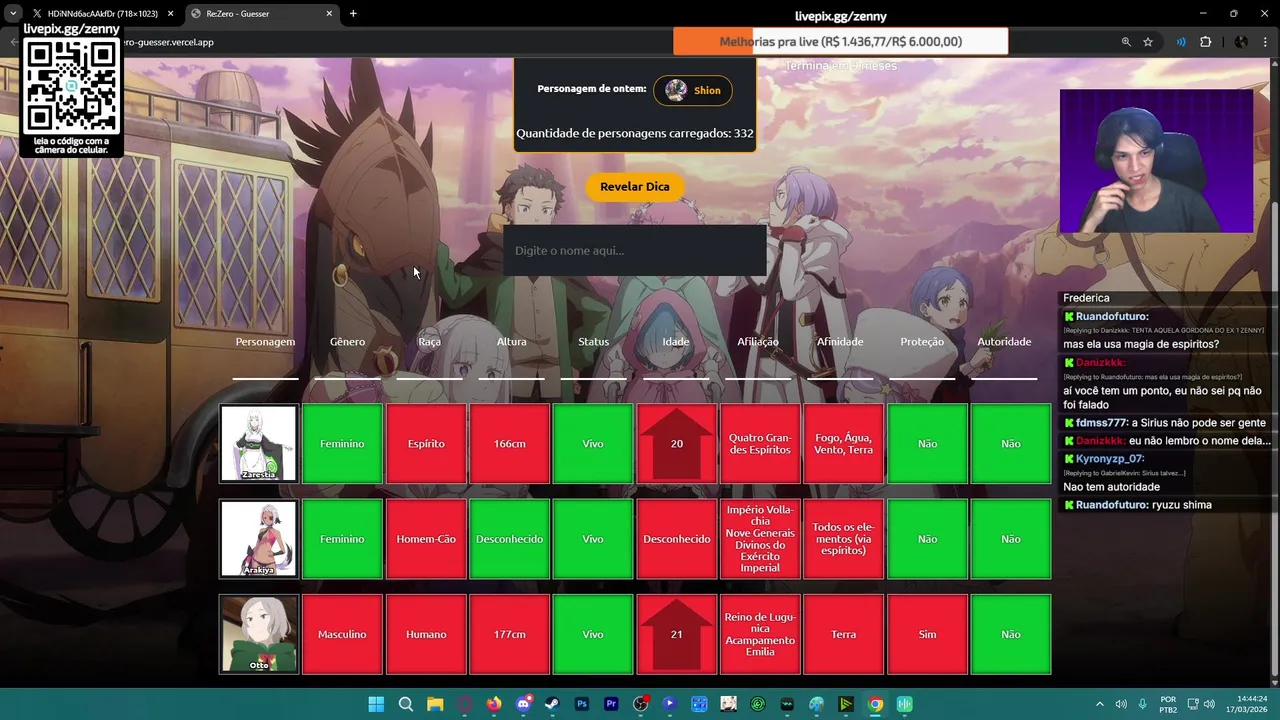Click the age 20 arrow cell
This screenshot has height=720, width=1280.
[677, 443]
